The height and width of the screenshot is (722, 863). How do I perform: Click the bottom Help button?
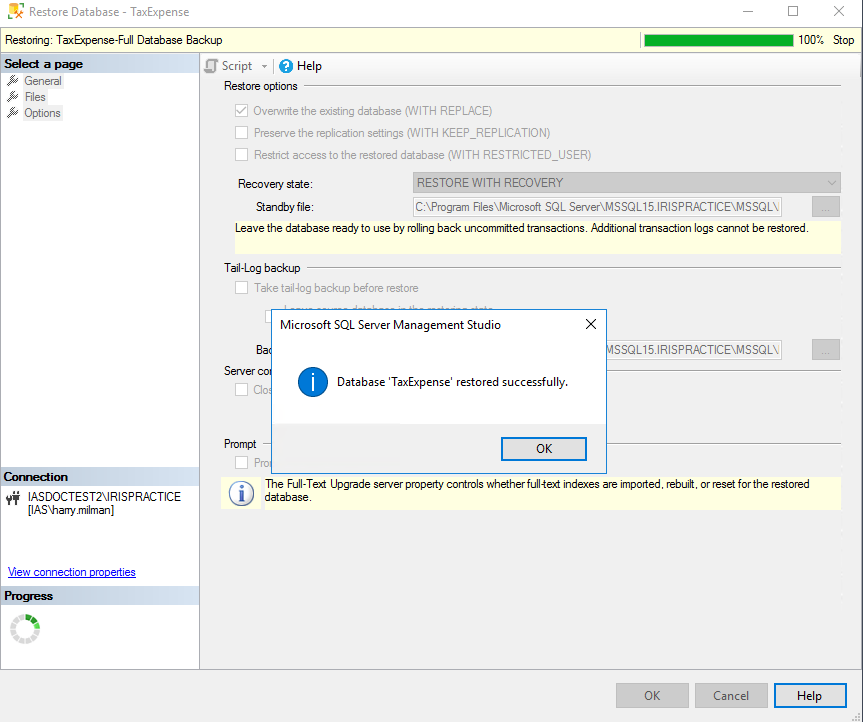click(x=810, y=696)
